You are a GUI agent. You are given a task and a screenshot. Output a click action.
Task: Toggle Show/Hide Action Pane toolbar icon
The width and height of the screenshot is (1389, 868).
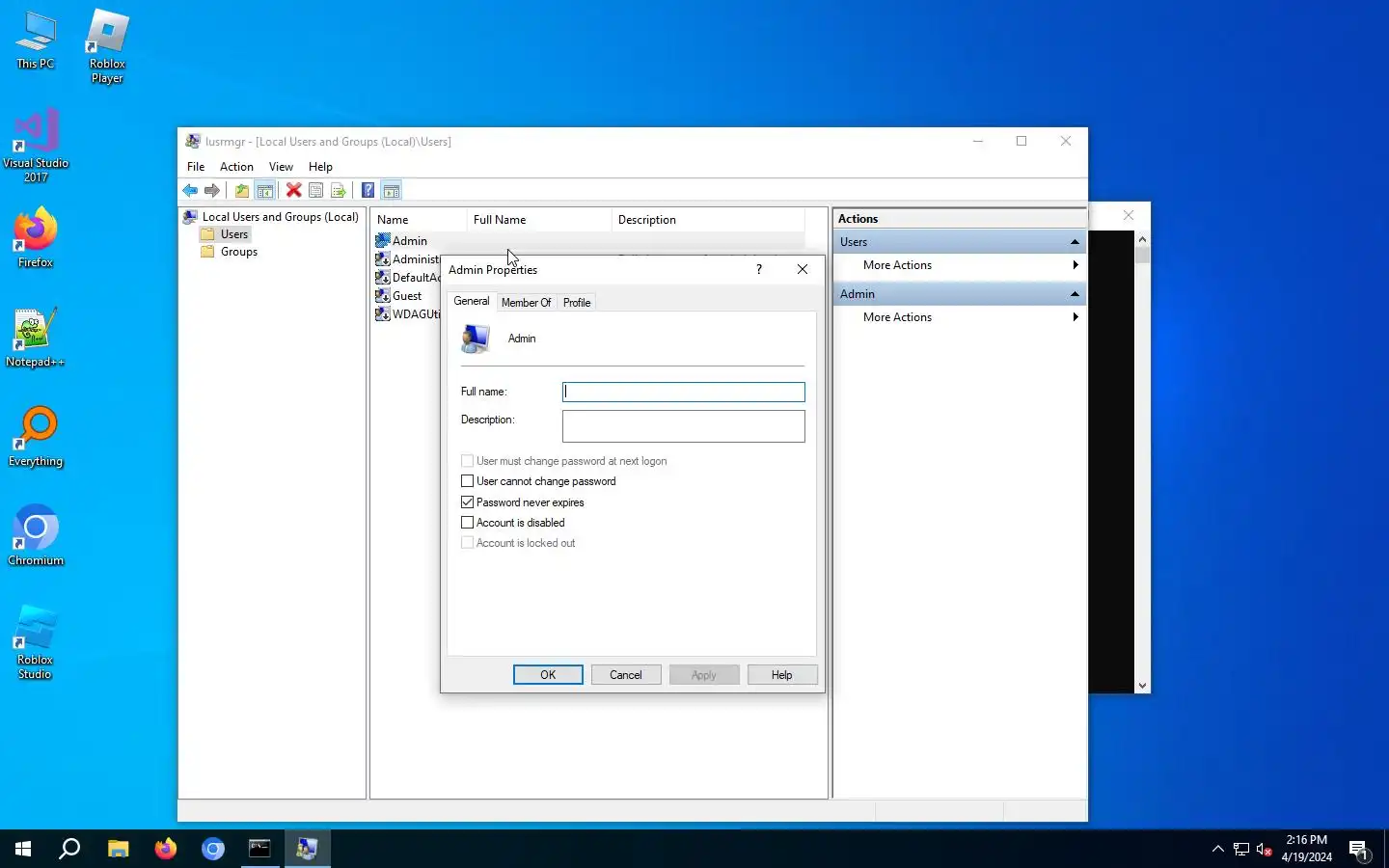click(x=392, y=191)
